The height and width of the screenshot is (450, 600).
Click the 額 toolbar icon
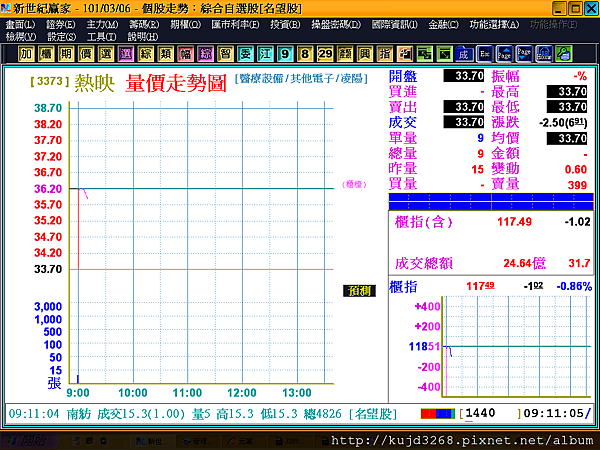345,54
